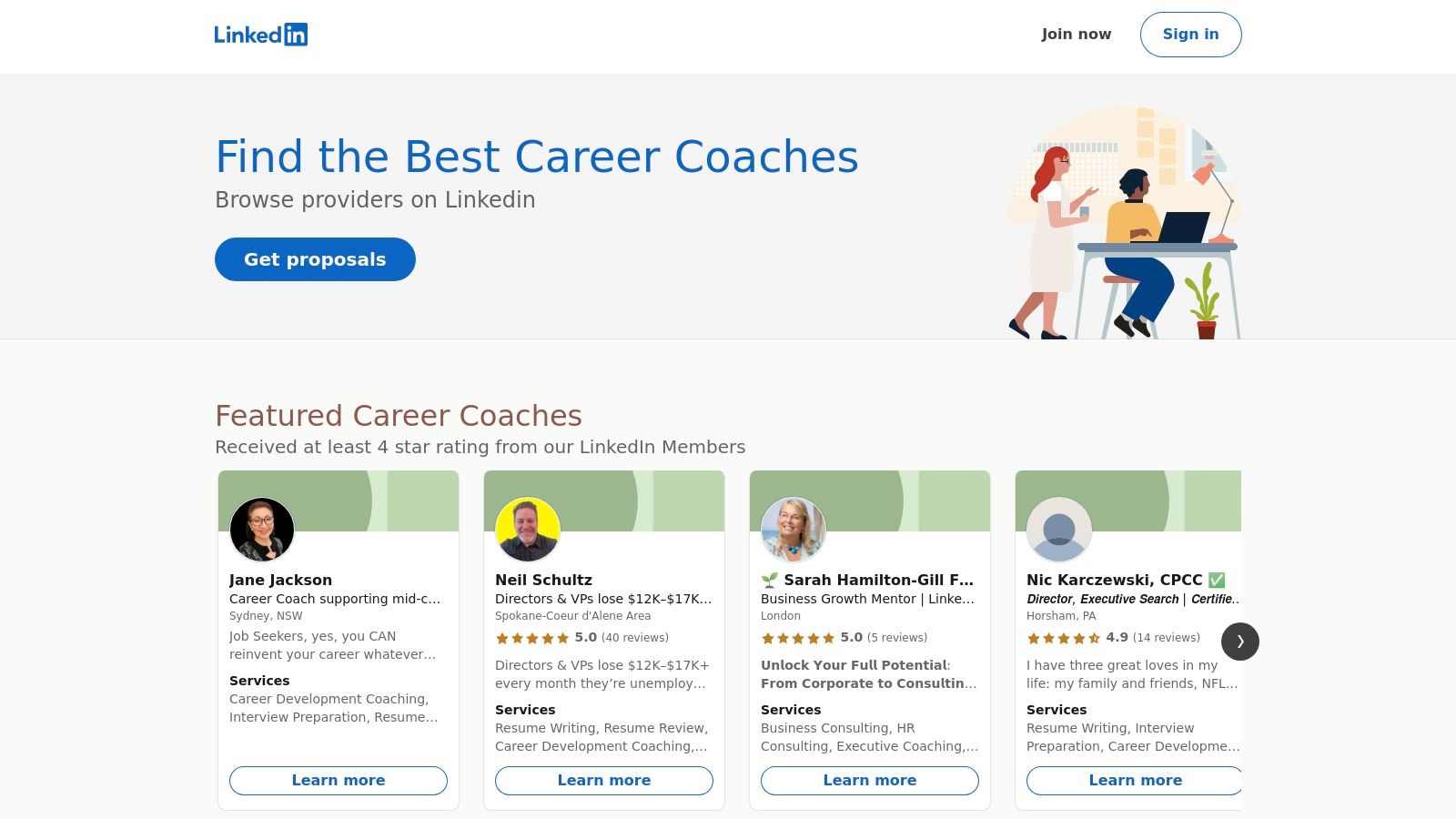Open Jane Jackson's truncated headline
The image size is (1456, 819).
click(x=334, y=599)
